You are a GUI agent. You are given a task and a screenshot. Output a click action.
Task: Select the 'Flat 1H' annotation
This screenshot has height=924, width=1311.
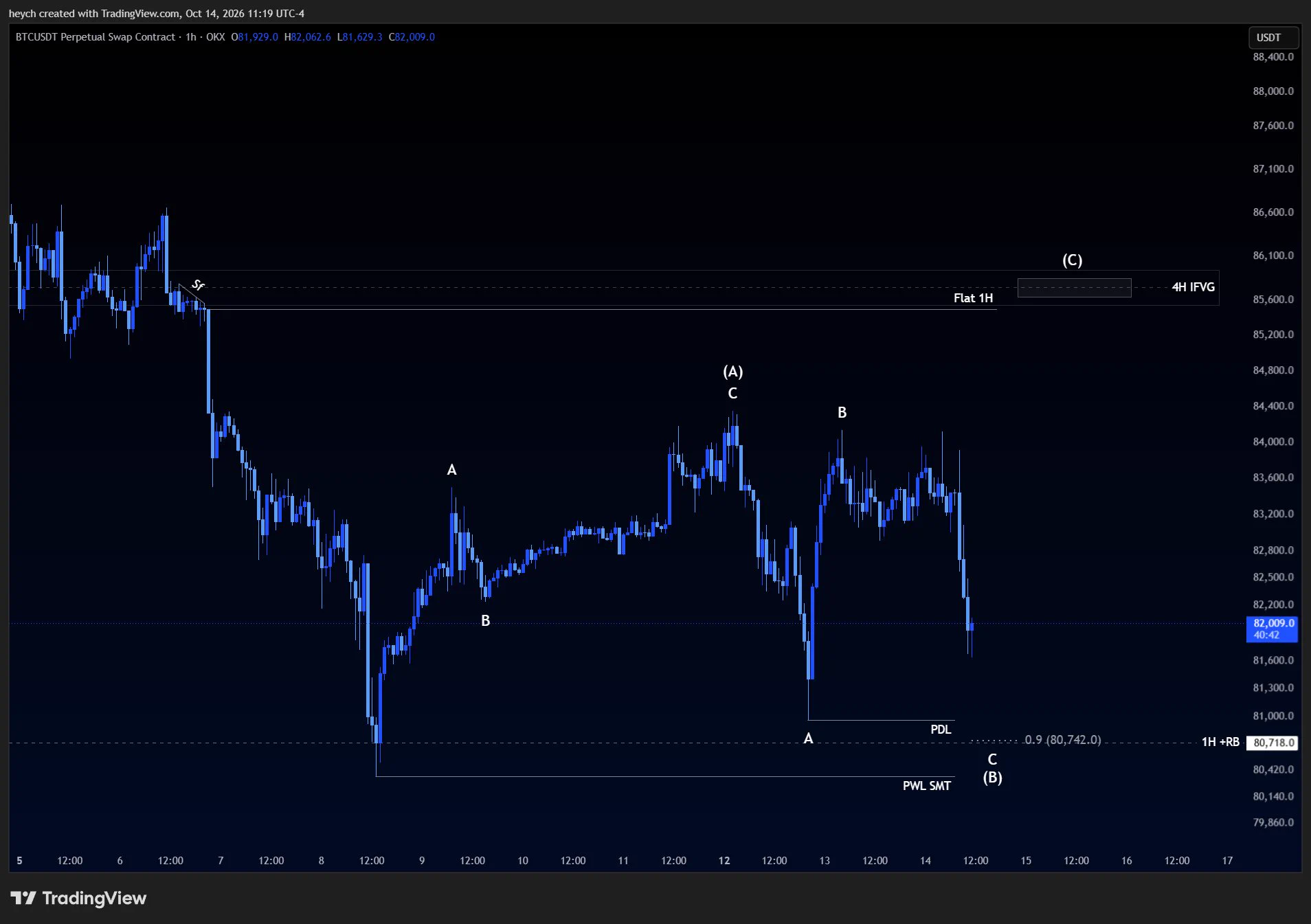[x=973, y=298]
